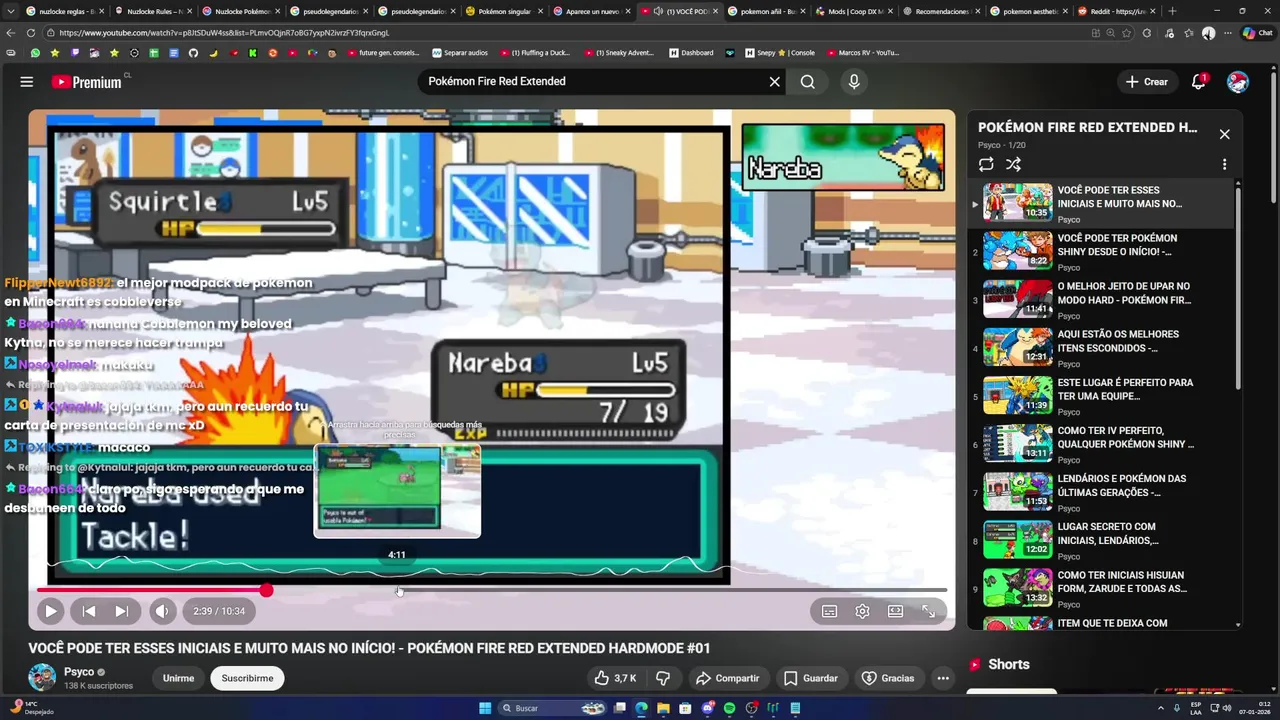This screenshot has width=1280, height=720.
Task: Open the Dashboard bookmark
Action: 691,53
